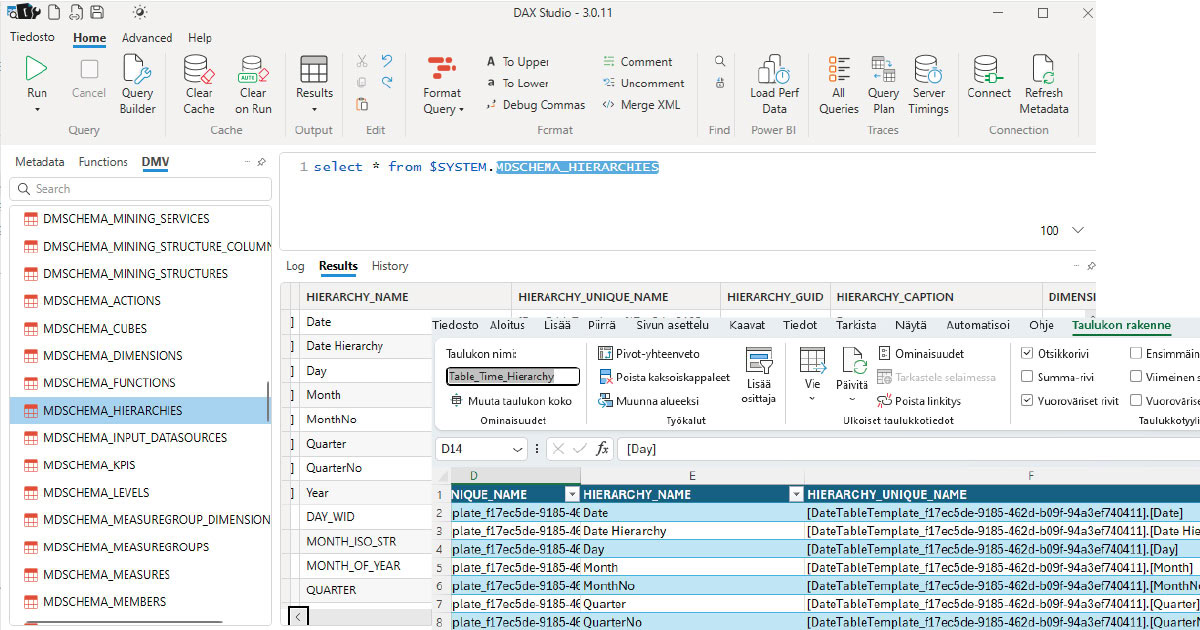Screen dimensions: 1200x630
Task: Click the new document icon in title bar
Action: (x=52, y=12)
